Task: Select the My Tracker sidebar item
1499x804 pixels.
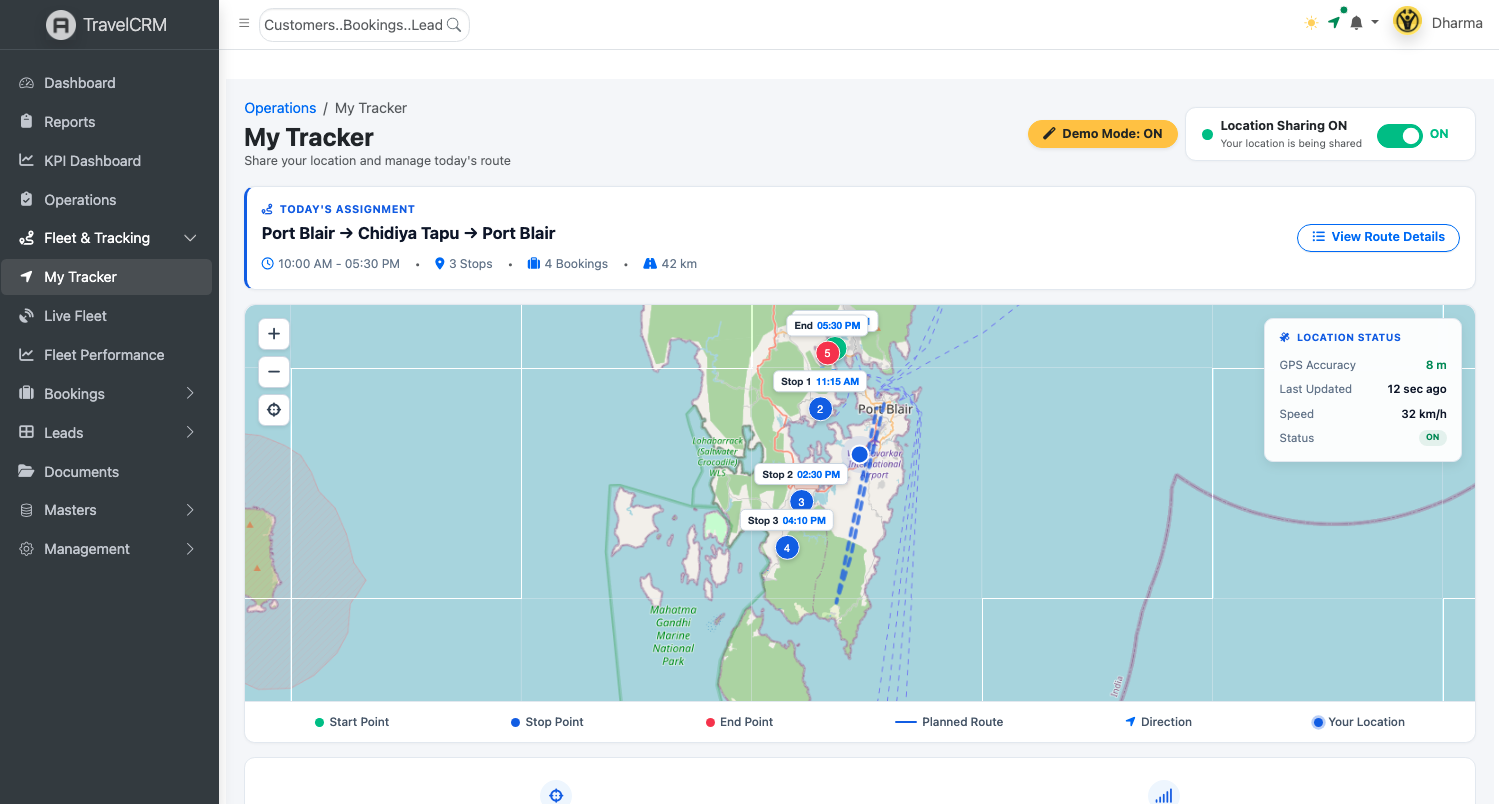Action: click(107, 277)
